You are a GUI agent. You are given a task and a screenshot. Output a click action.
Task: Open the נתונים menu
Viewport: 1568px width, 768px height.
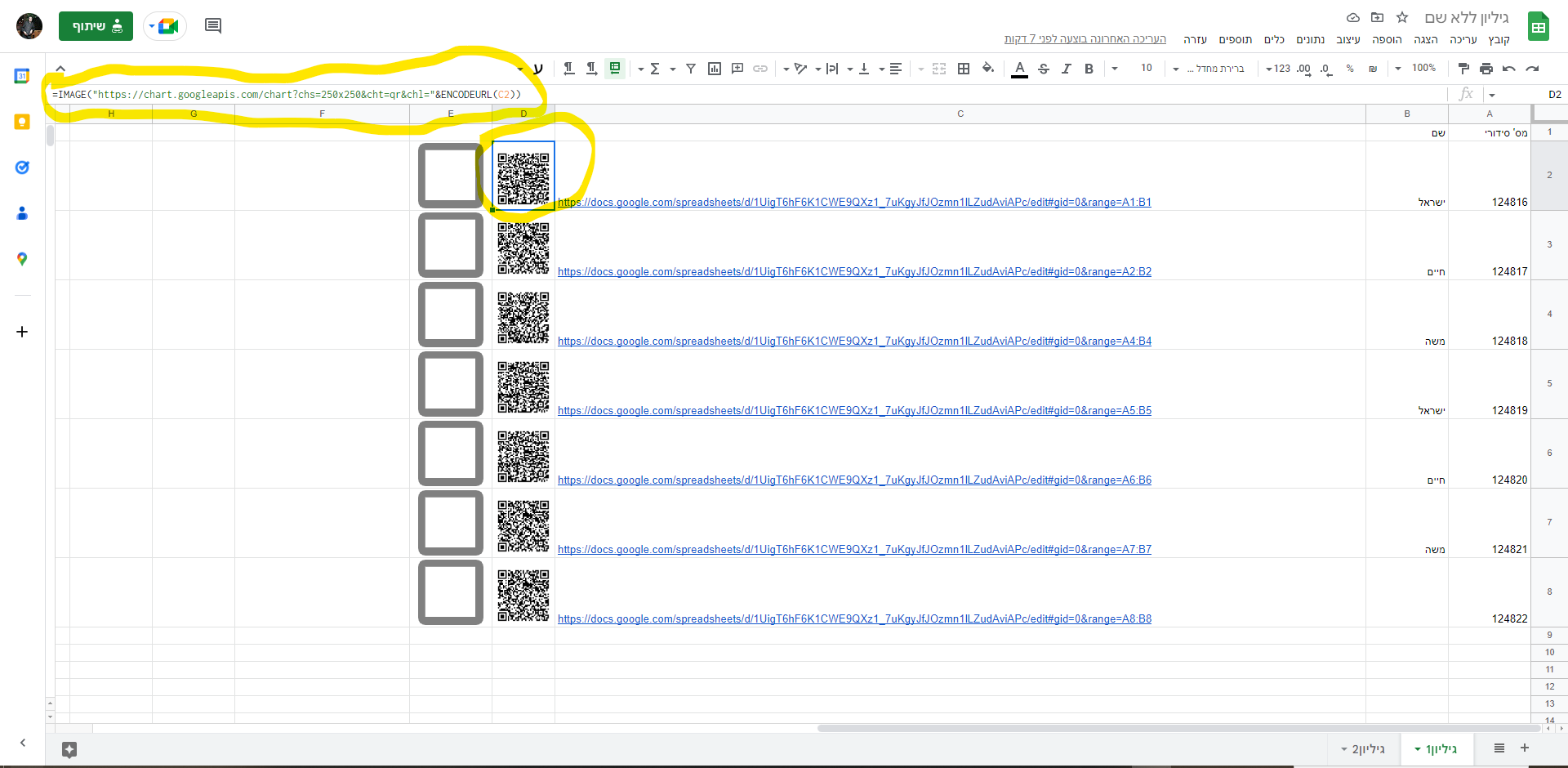point(1311,39)
